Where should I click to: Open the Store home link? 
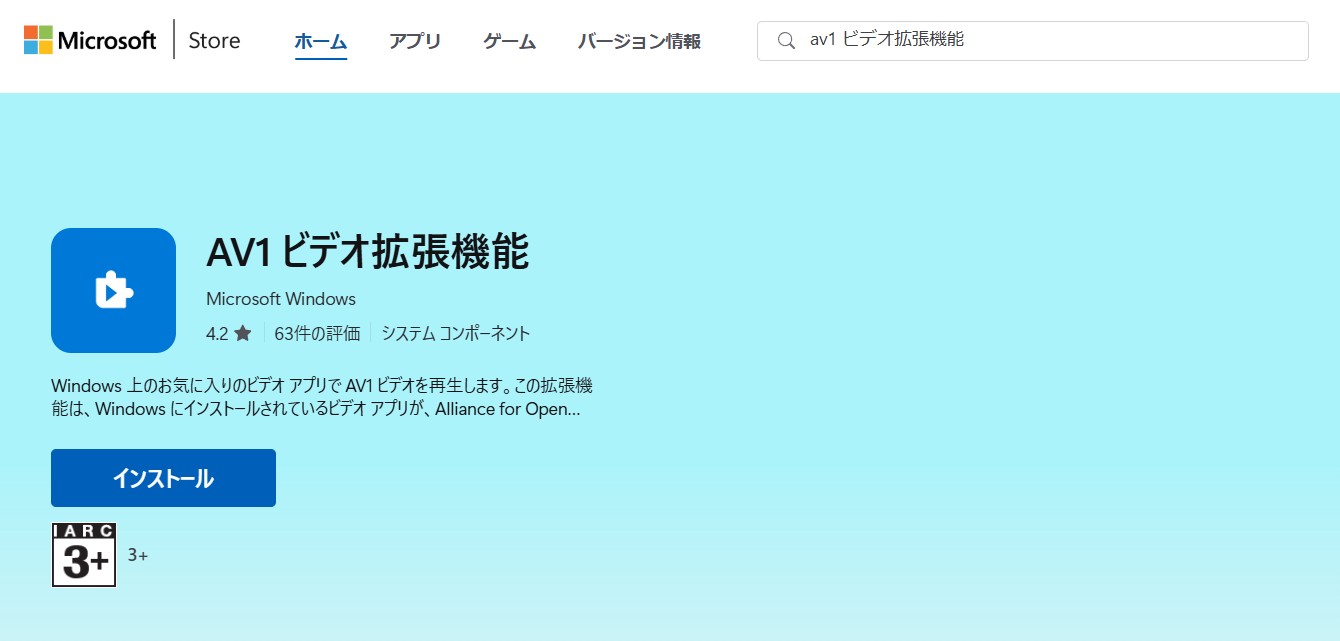tap(214, 41)
